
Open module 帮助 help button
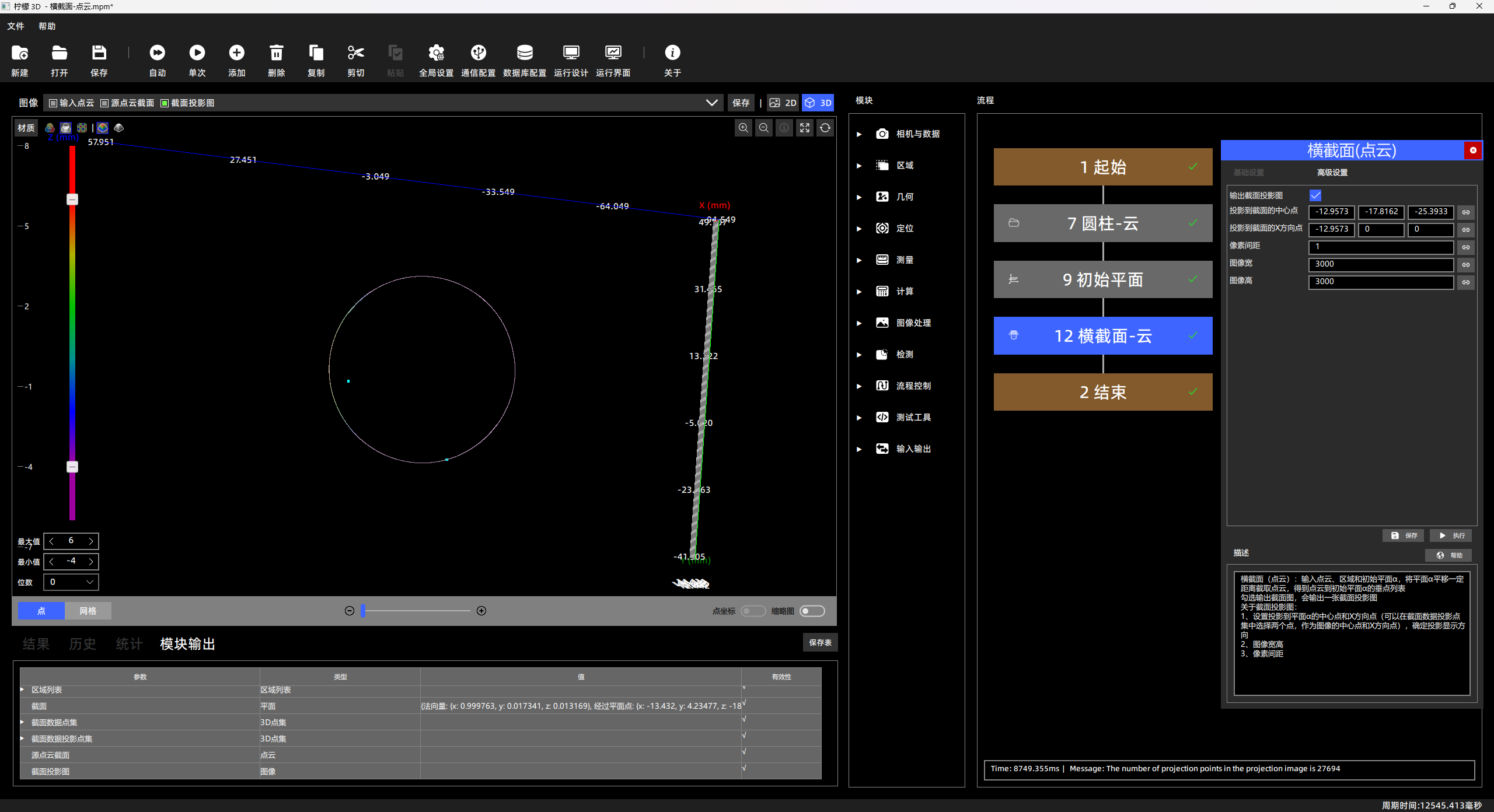1449,555
